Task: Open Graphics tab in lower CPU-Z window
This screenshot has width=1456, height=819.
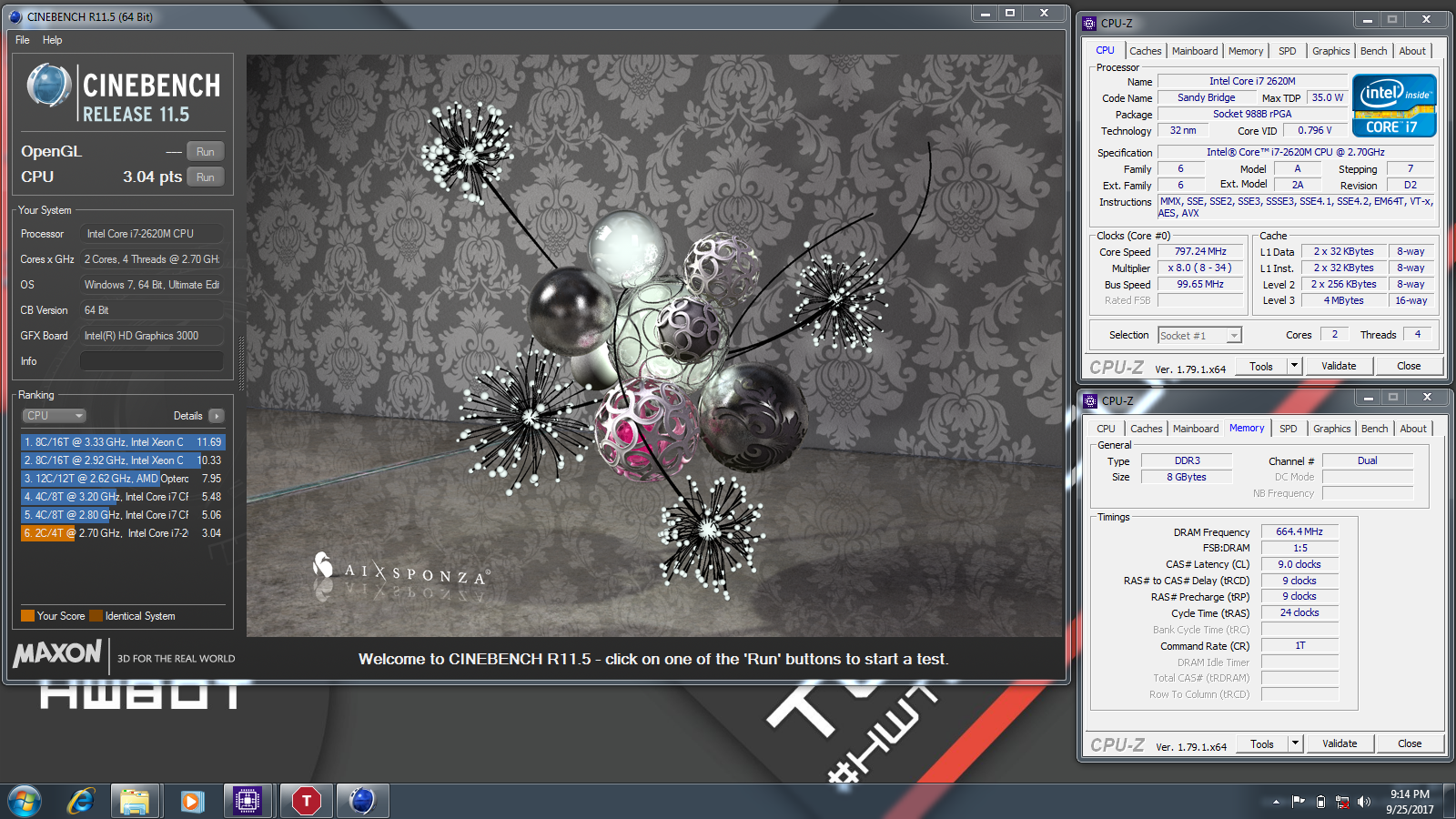Action: click(x=1332, y=429)
